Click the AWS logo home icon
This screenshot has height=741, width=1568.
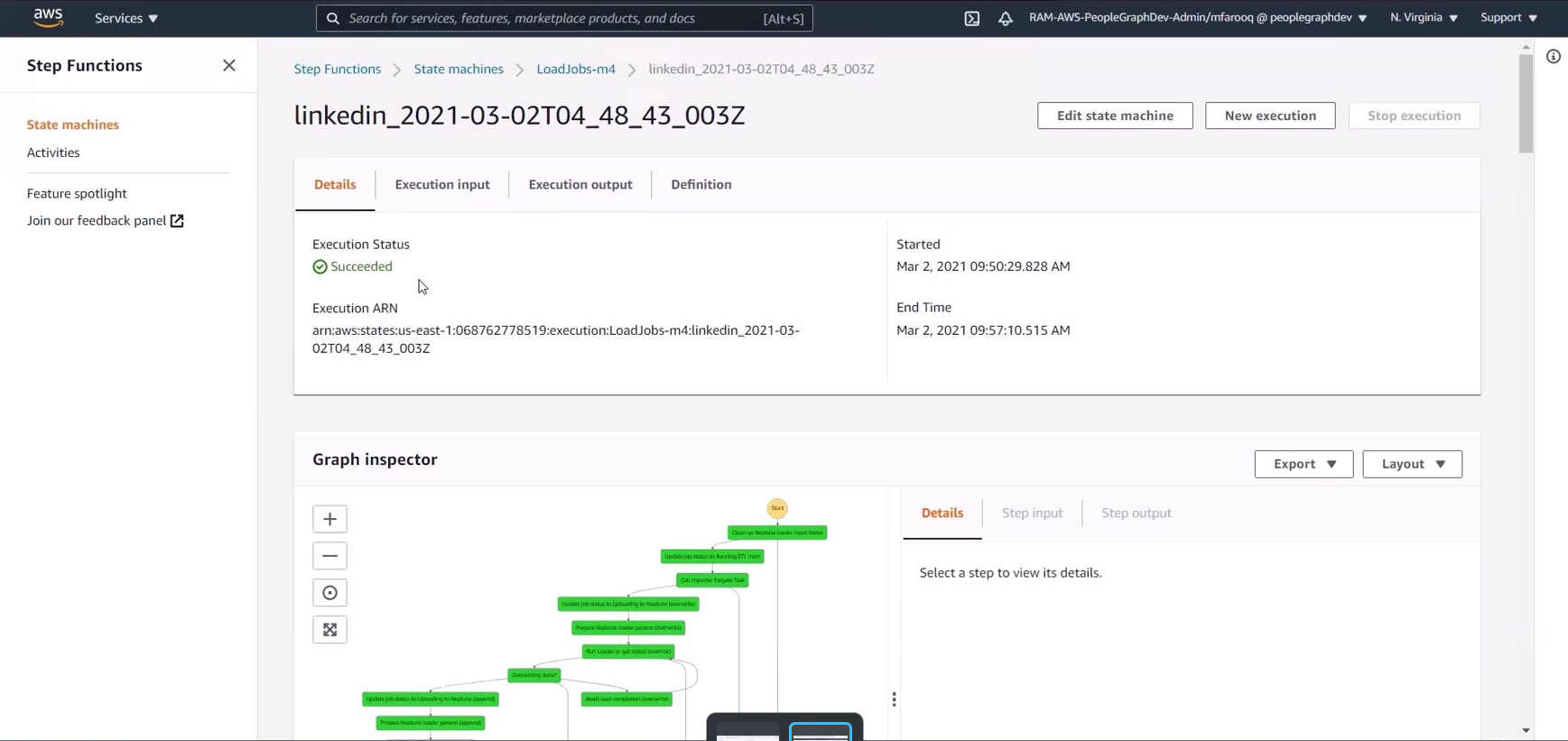pyautogui.click(x=48, y=18)
